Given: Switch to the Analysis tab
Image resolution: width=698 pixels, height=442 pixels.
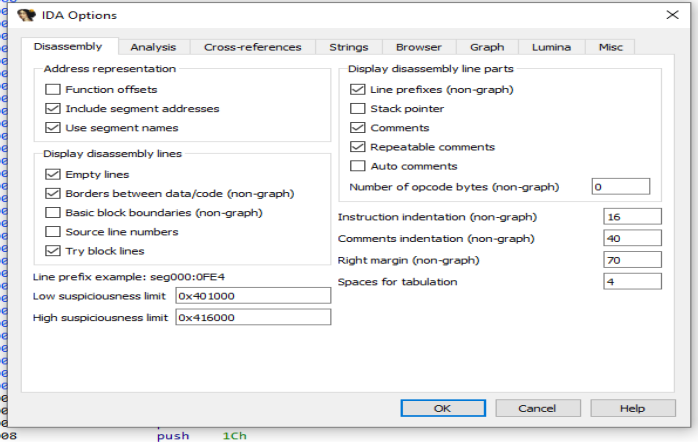Looking at the screenshot, I should pyautogui.click(x=153, y=47).
